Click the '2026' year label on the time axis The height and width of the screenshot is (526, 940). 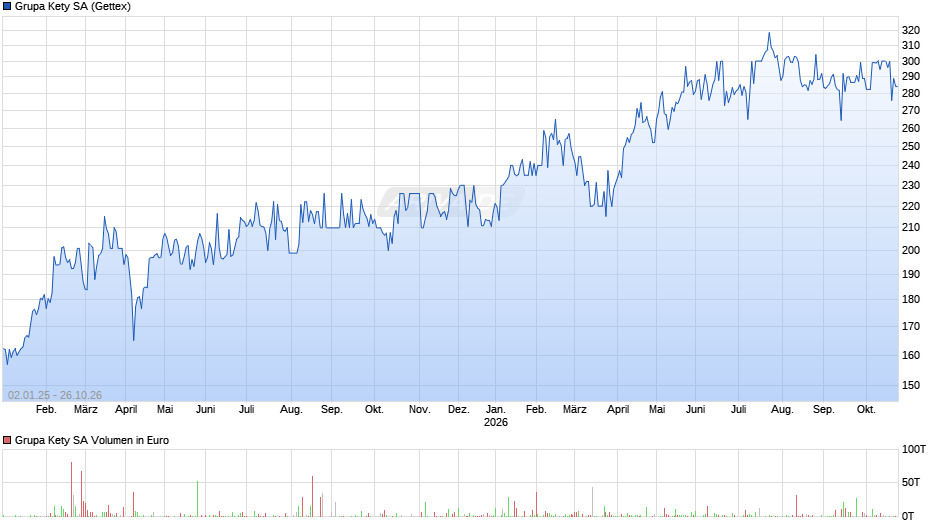496,422
